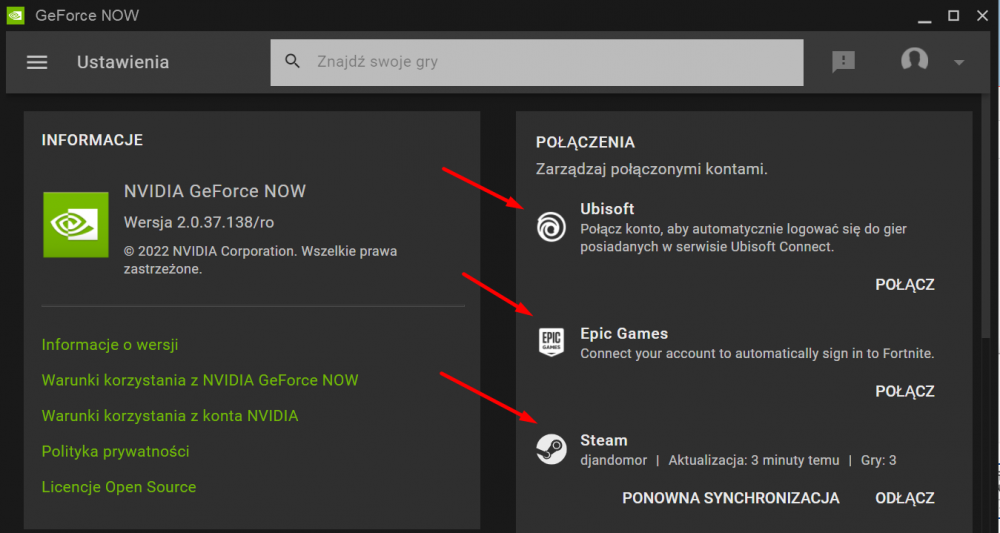Click the Epic Games logo icon
The width and height of the screenshot is (1000, 533).
tap(551, 342)
